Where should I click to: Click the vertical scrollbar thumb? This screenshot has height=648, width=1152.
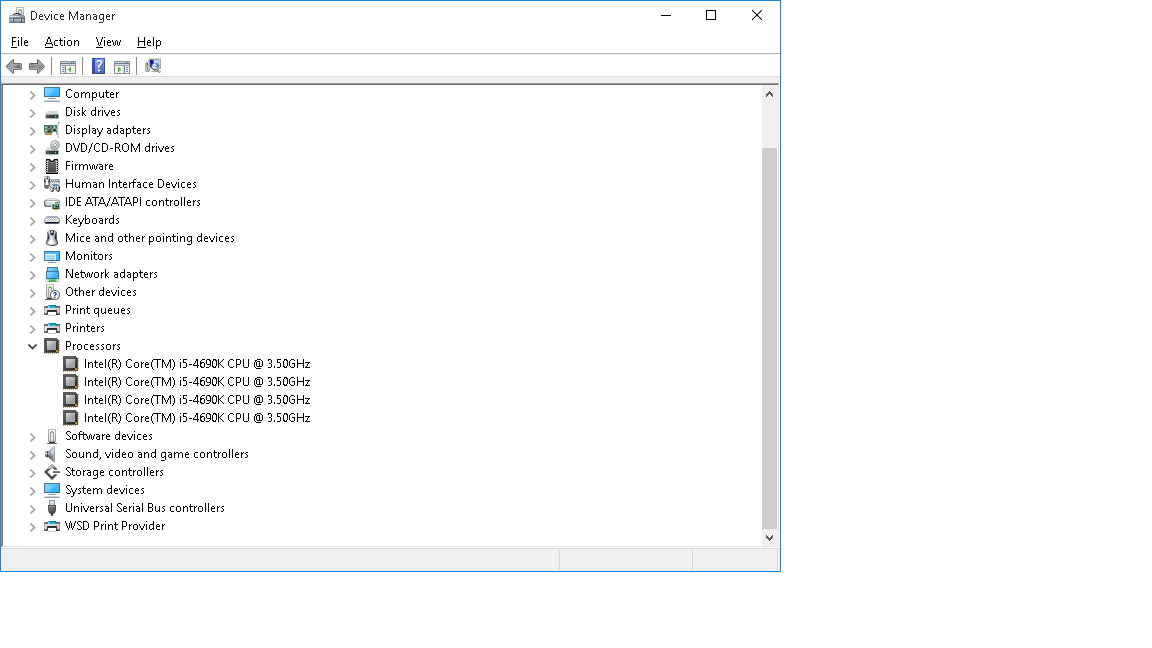coord(769,338)
